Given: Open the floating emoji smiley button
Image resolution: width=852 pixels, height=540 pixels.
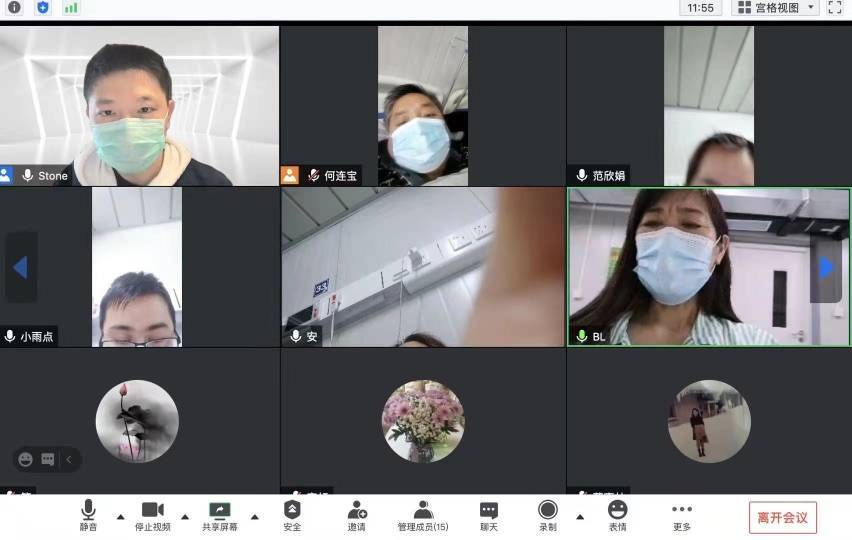Looking at the screenshot, I should point(25,460).
